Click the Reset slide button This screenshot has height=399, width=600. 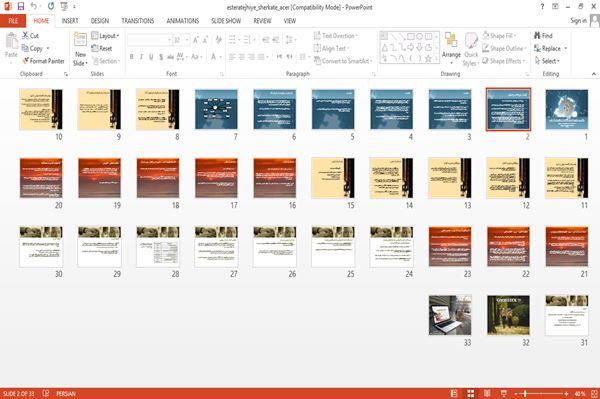click(102, 48)
